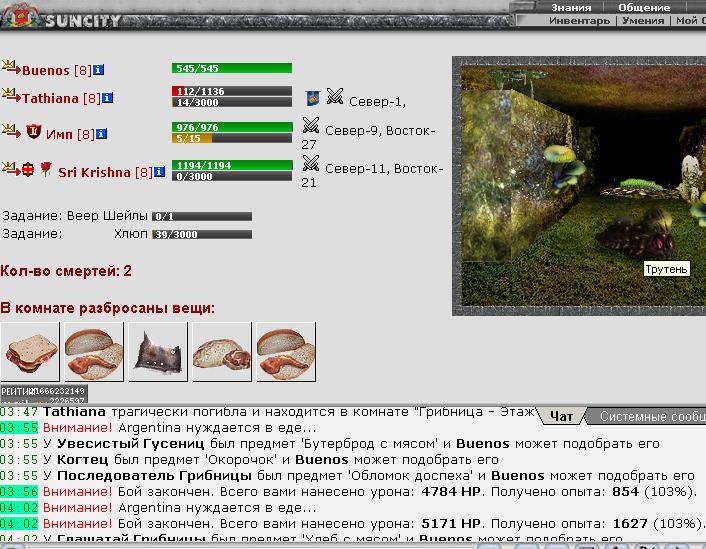706x549 pixels.
Task: Click the Tathiana 112/1136 health bar
Action: coord(232,91)
